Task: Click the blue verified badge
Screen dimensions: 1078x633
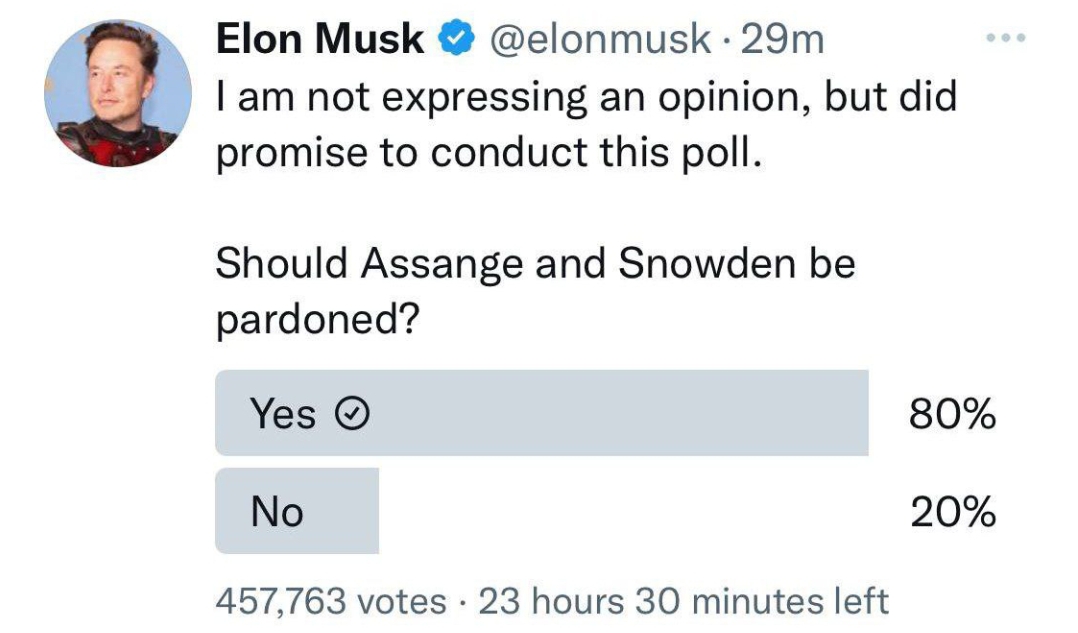Action: pyautogui.click(x=458, y=40)
